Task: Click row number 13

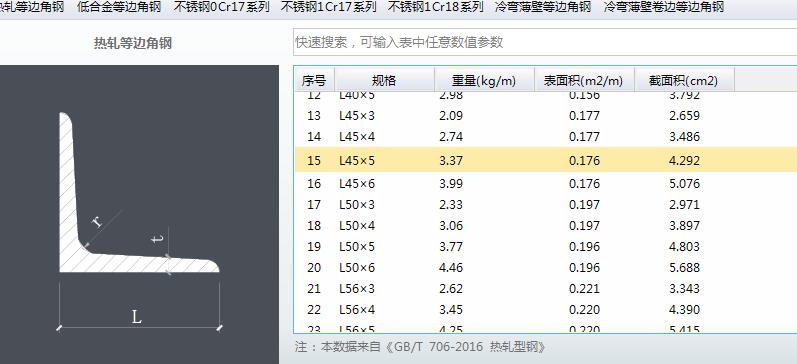Action: click(314, 116)
